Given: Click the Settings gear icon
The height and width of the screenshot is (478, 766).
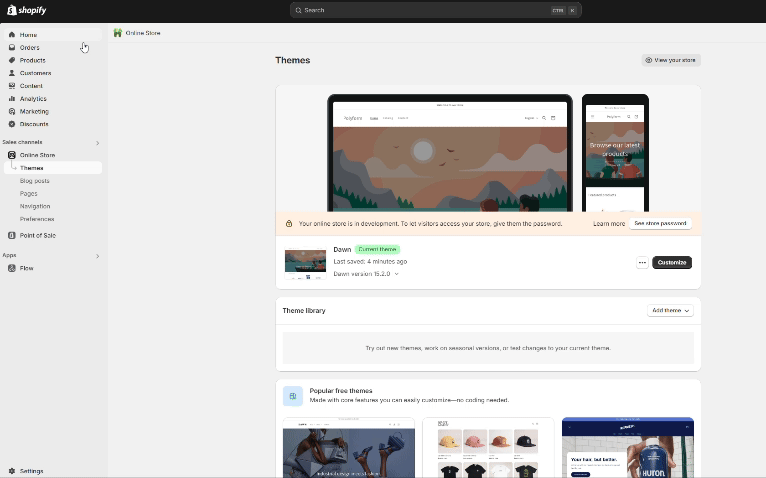Looking at the screenshot, I should point(12,471).
